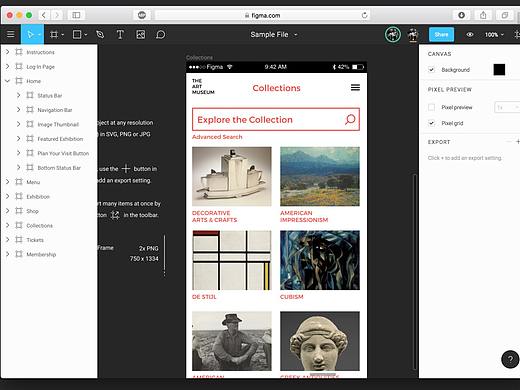520x390 pixels.
Task: Click the hamburger menu in Collections mockup
Action: (x=355, y=87)
